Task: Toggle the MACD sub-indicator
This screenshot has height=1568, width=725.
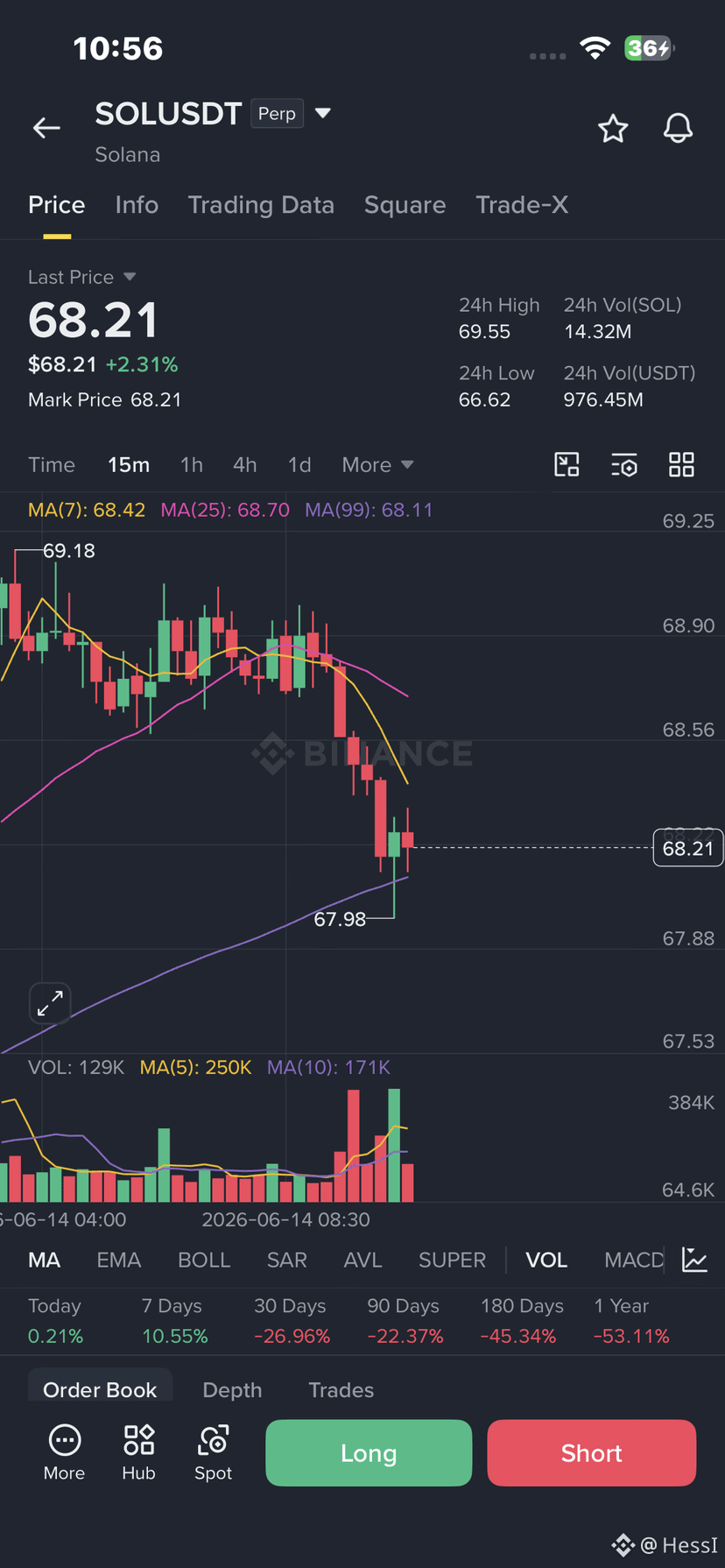Action: tap(634, 1260)
